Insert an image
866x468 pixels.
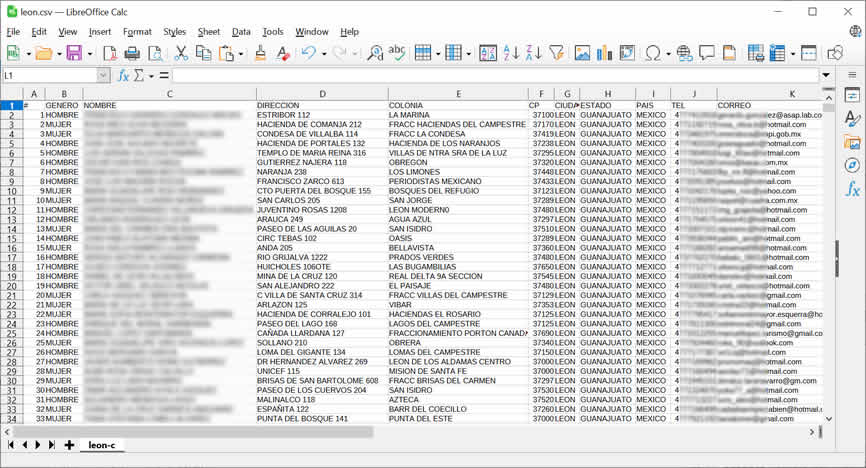[582, 53]
